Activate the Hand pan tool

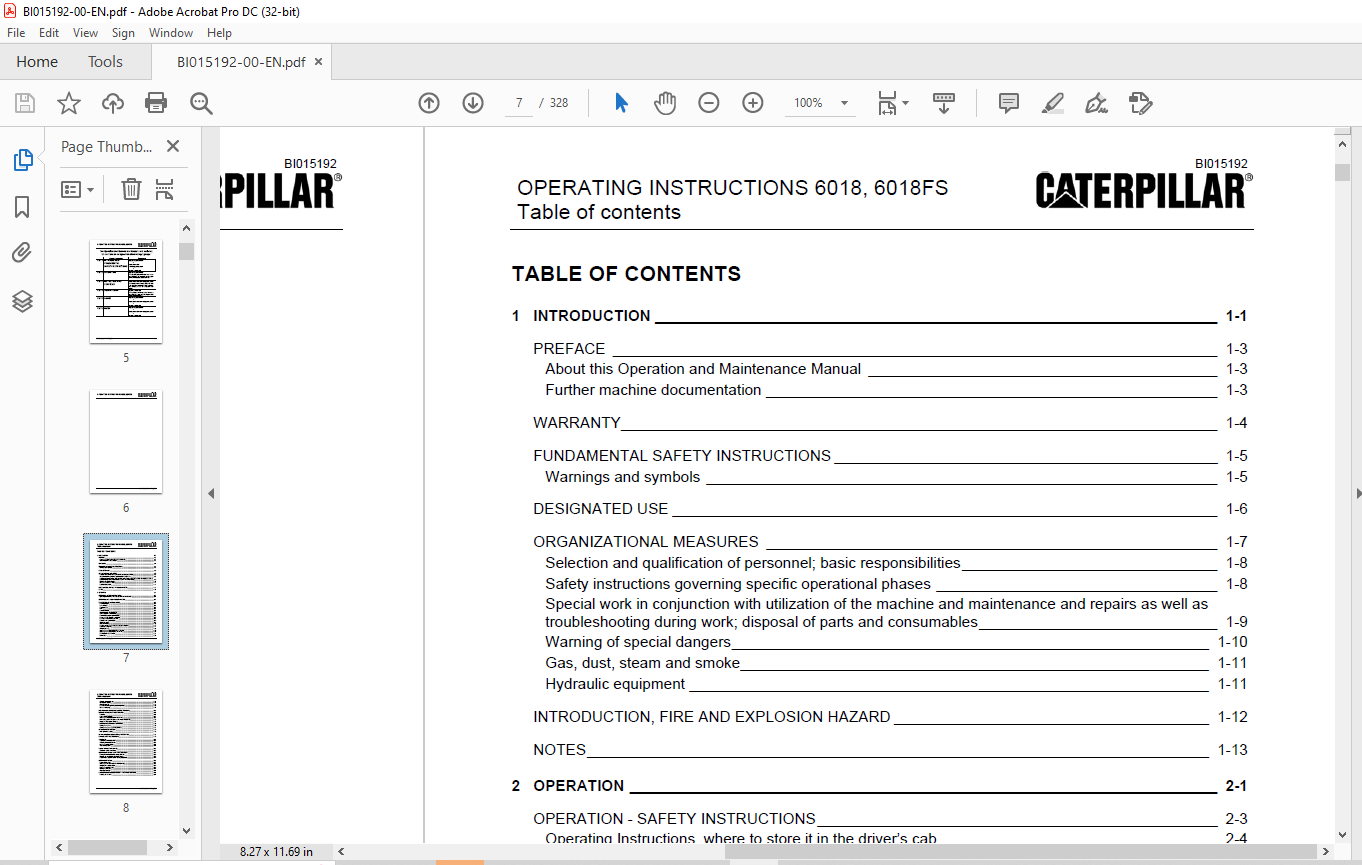(665, 103)
